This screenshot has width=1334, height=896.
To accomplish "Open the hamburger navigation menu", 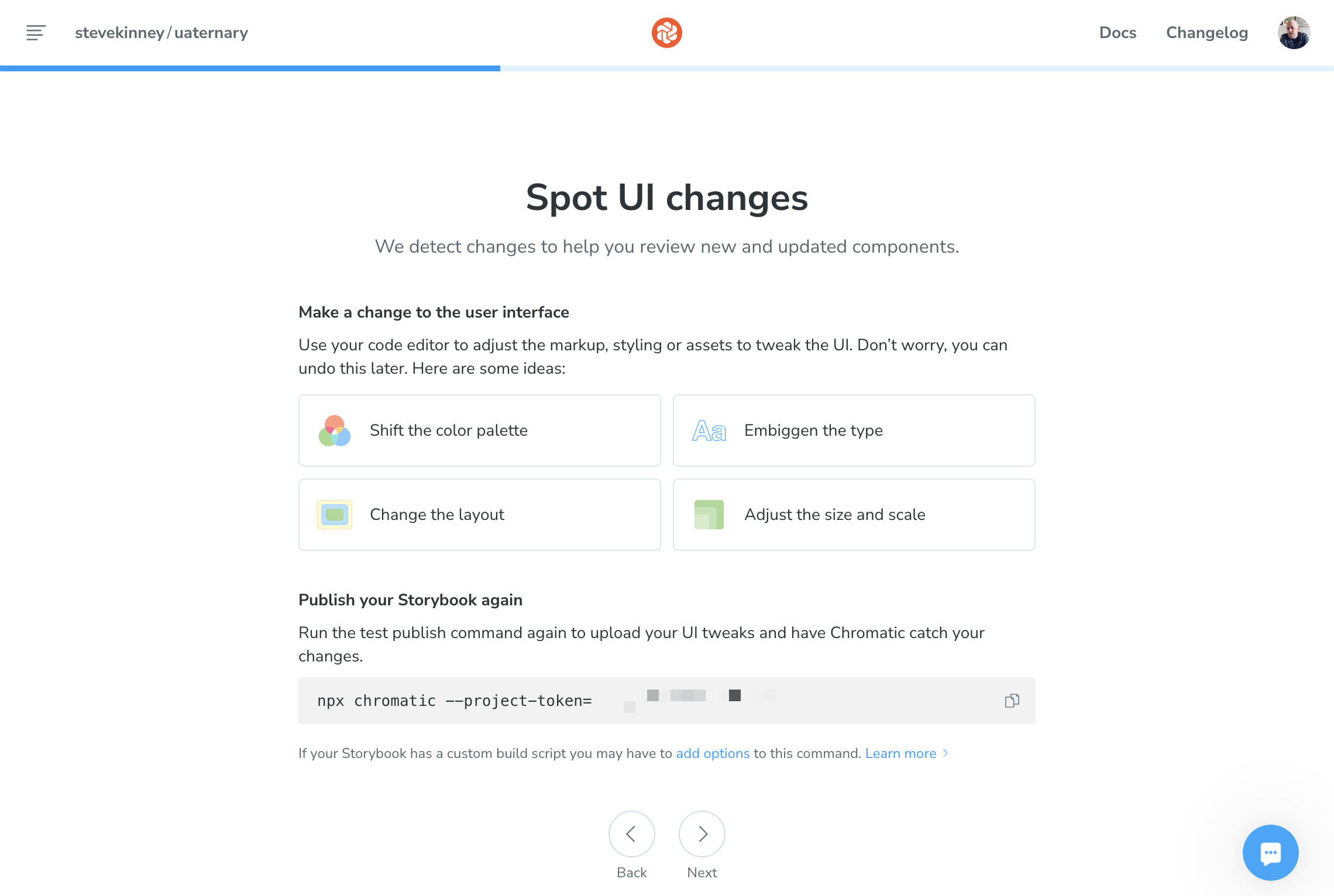I will [x=36, y=33].
